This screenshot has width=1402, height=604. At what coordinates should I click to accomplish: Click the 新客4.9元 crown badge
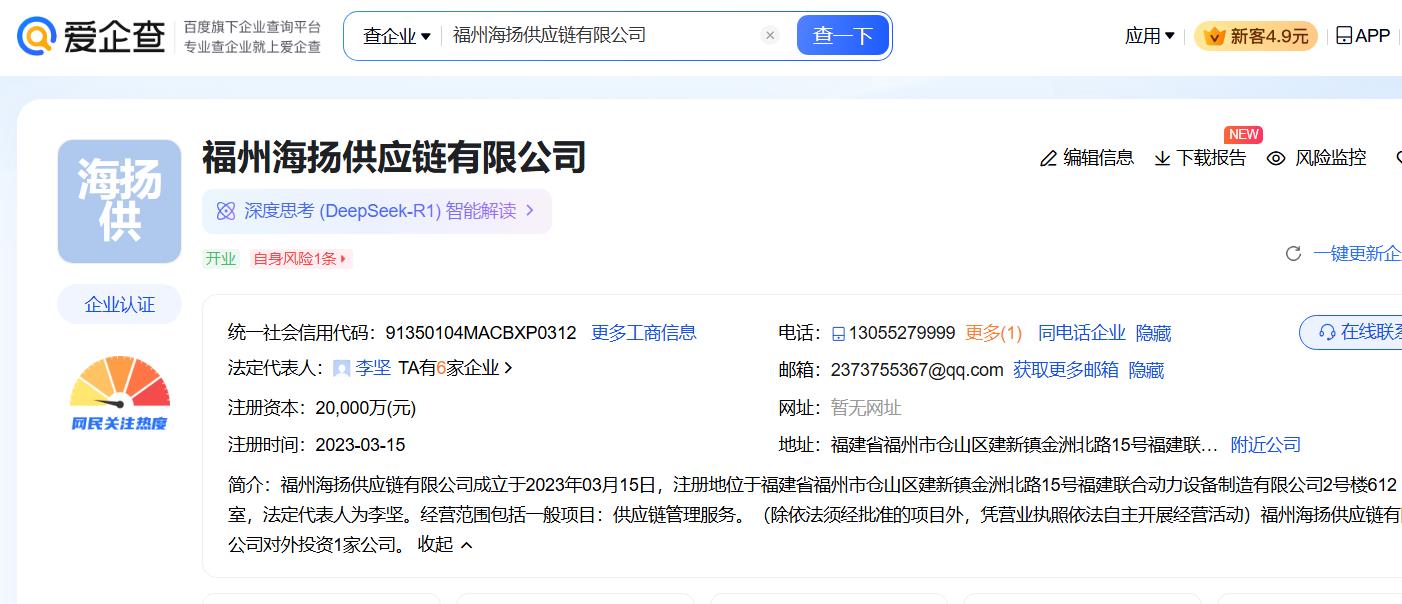point(1215,37)
